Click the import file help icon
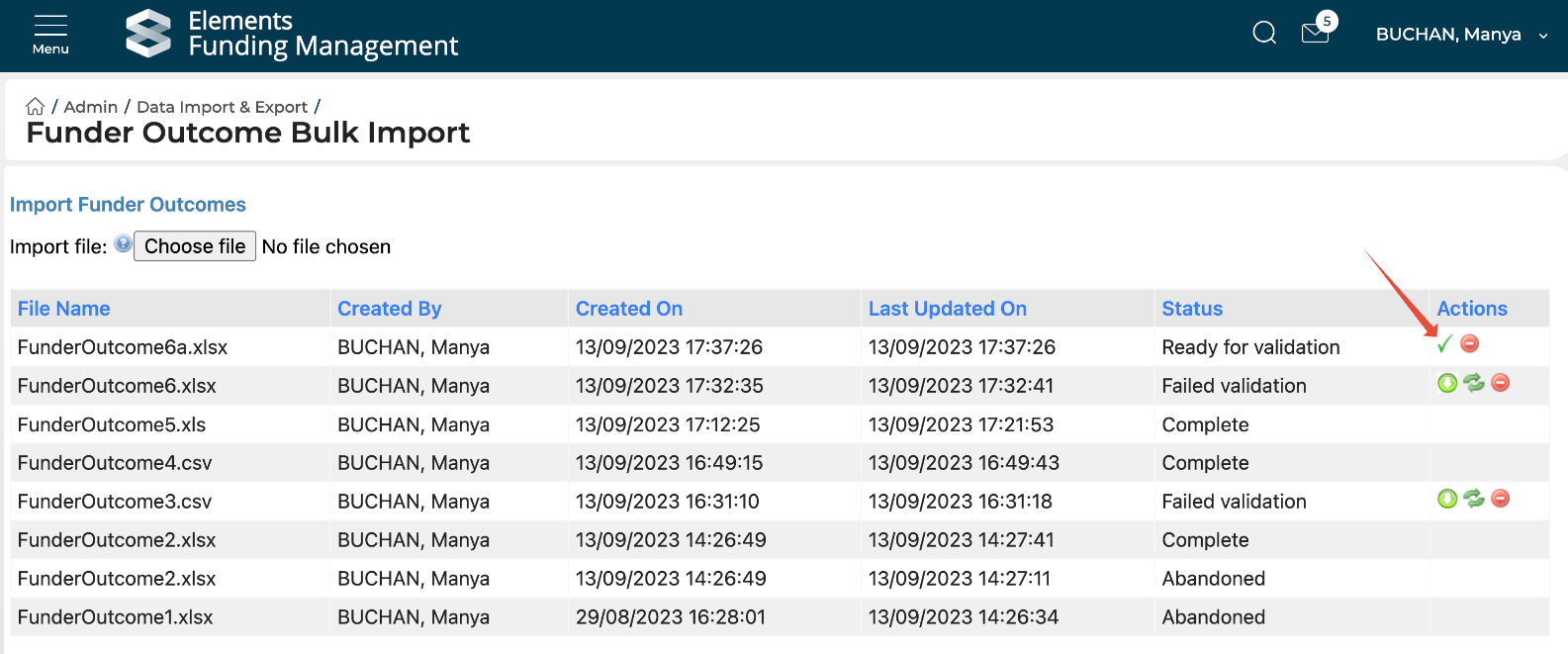1568x654 pixels. tap(123, 244)
